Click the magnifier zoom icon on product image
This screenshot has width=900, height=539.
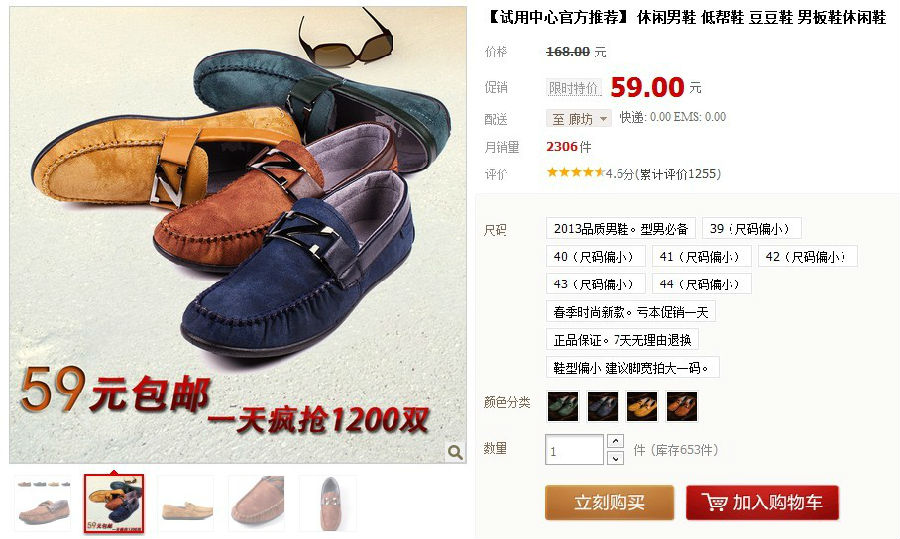coord(455,452)
